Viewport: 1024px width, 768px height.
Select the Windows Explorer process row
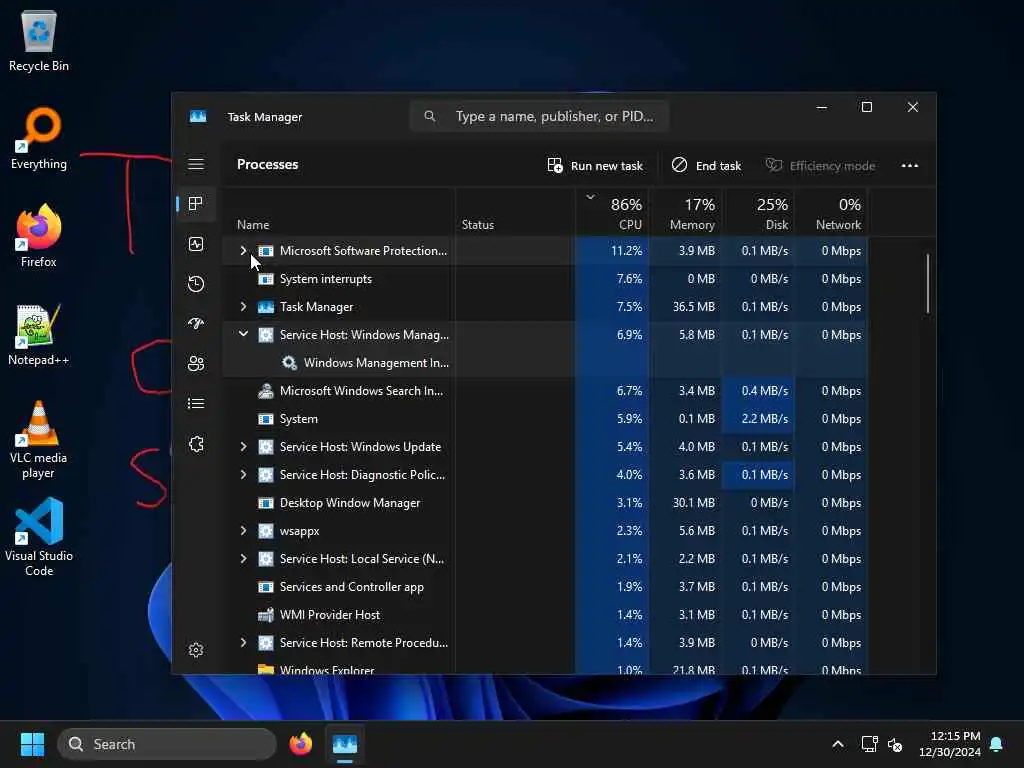click(x=545, y=667)
